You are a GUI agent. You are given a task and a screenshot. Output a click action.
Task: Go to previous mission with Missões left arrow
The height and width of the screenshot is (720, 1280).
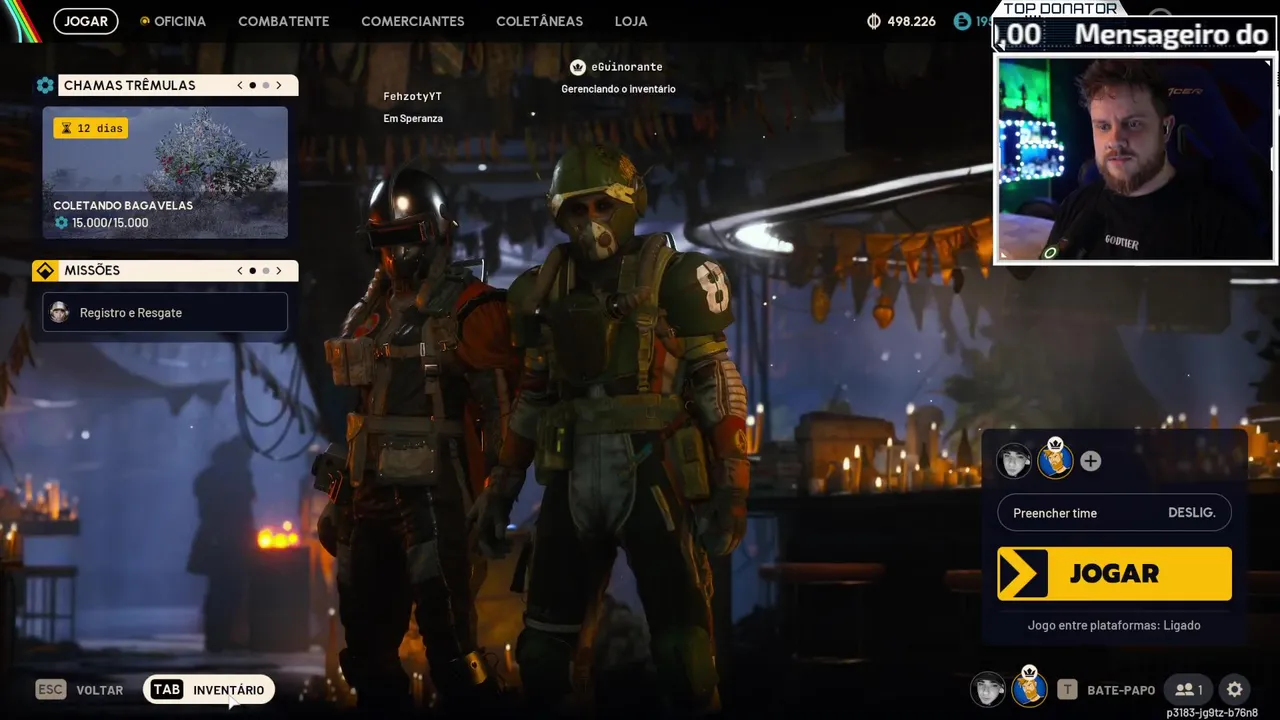pos(240,271)
